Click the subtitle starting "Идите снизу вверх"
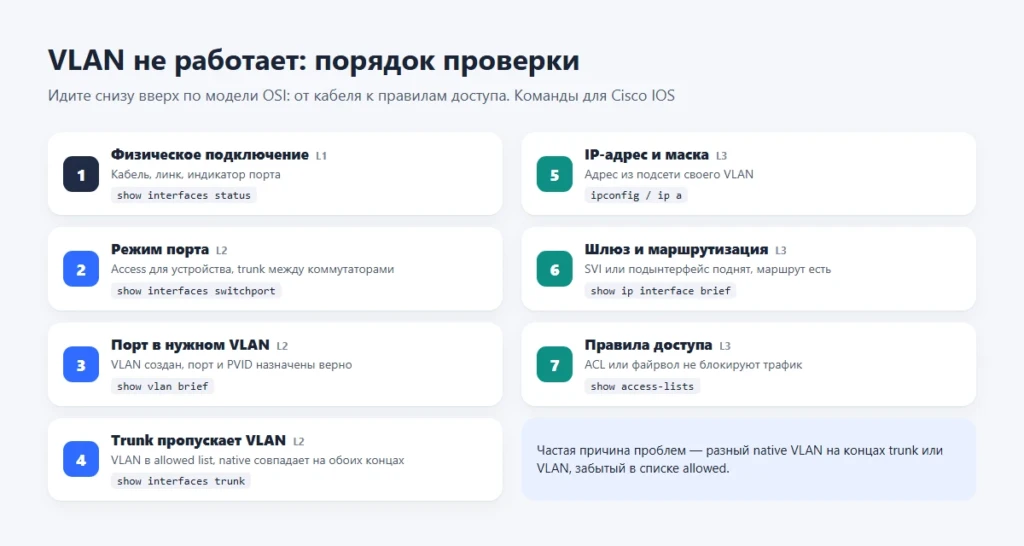The height and width of the screenshot is (546, 1024). pyautogui.click(x=361, y=96)
